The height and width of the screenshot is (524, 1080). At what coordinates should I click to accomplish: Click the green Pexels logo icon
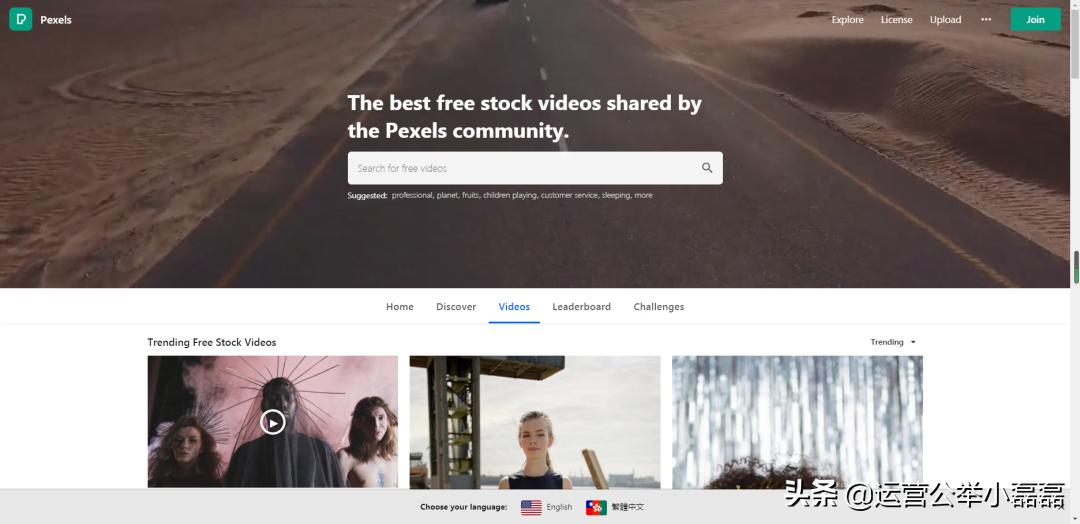click(x=21, y=19)
